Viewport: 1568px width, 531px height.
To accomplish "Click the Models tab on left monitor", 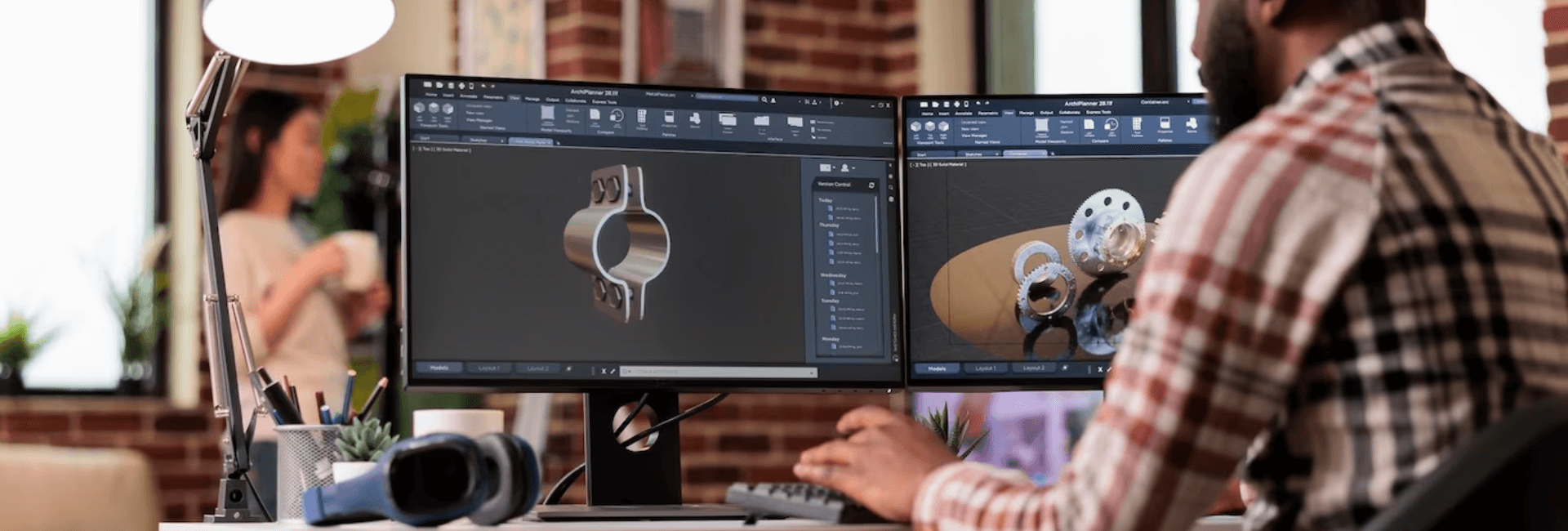I will click(x=439, y=368).
